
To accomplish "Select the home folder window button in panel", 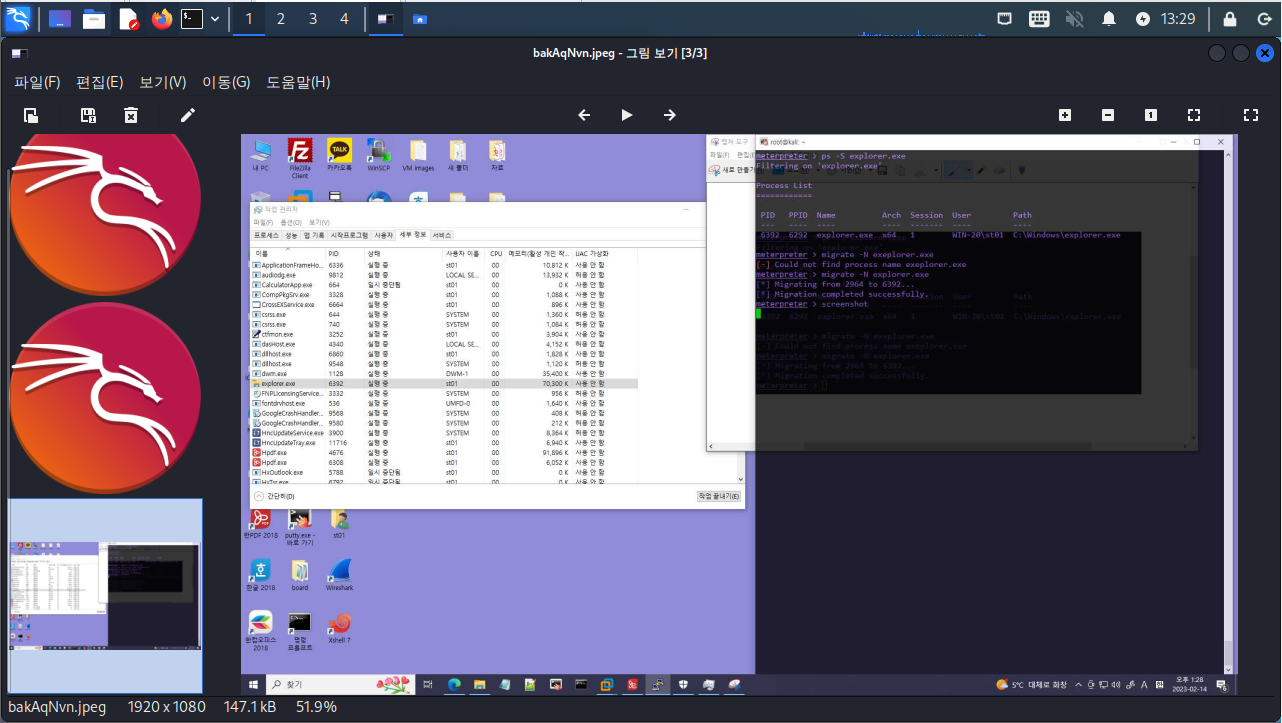I will tap(420, 19).
